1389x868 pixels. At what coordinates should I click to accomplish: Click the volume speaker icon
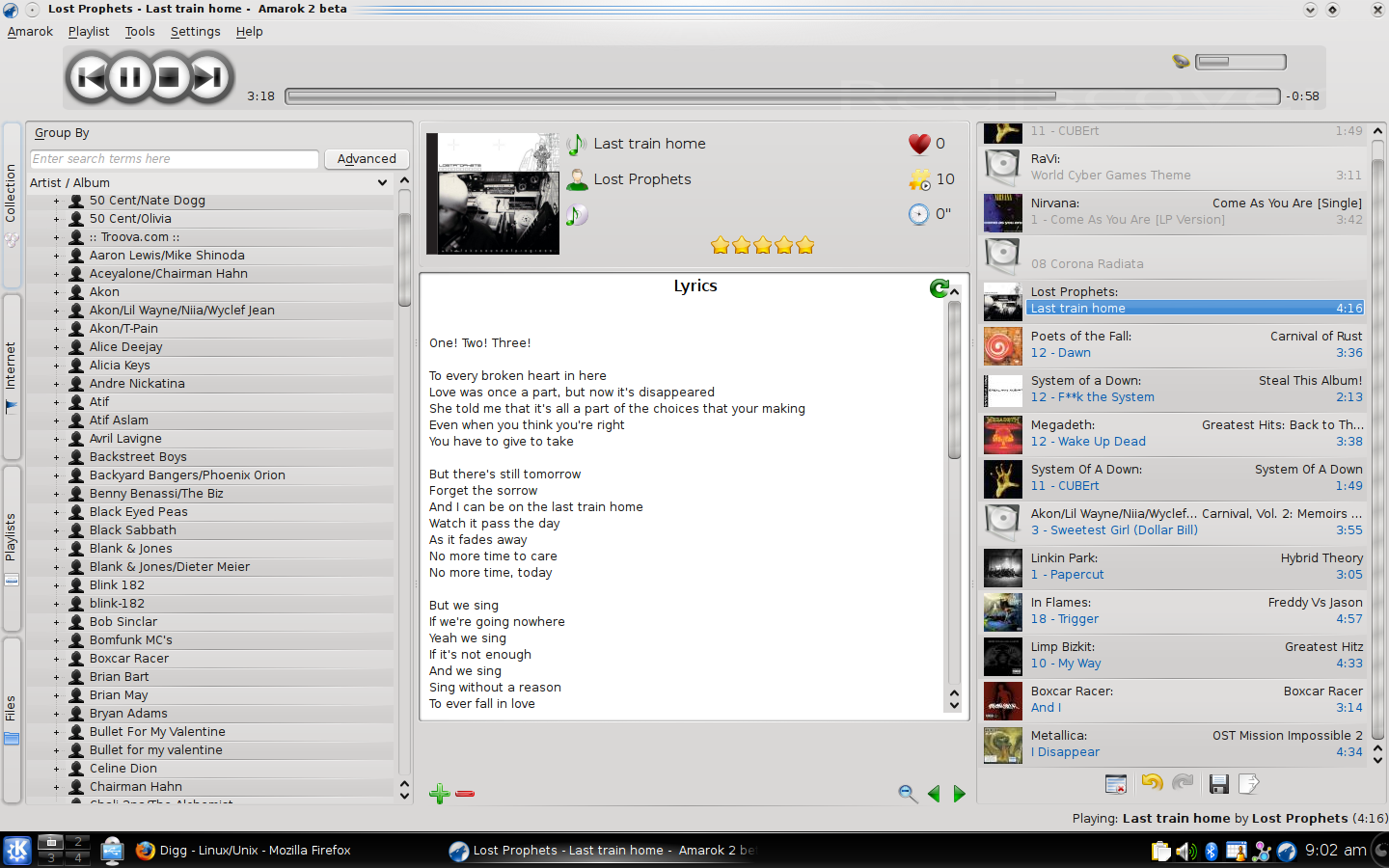1181,62
